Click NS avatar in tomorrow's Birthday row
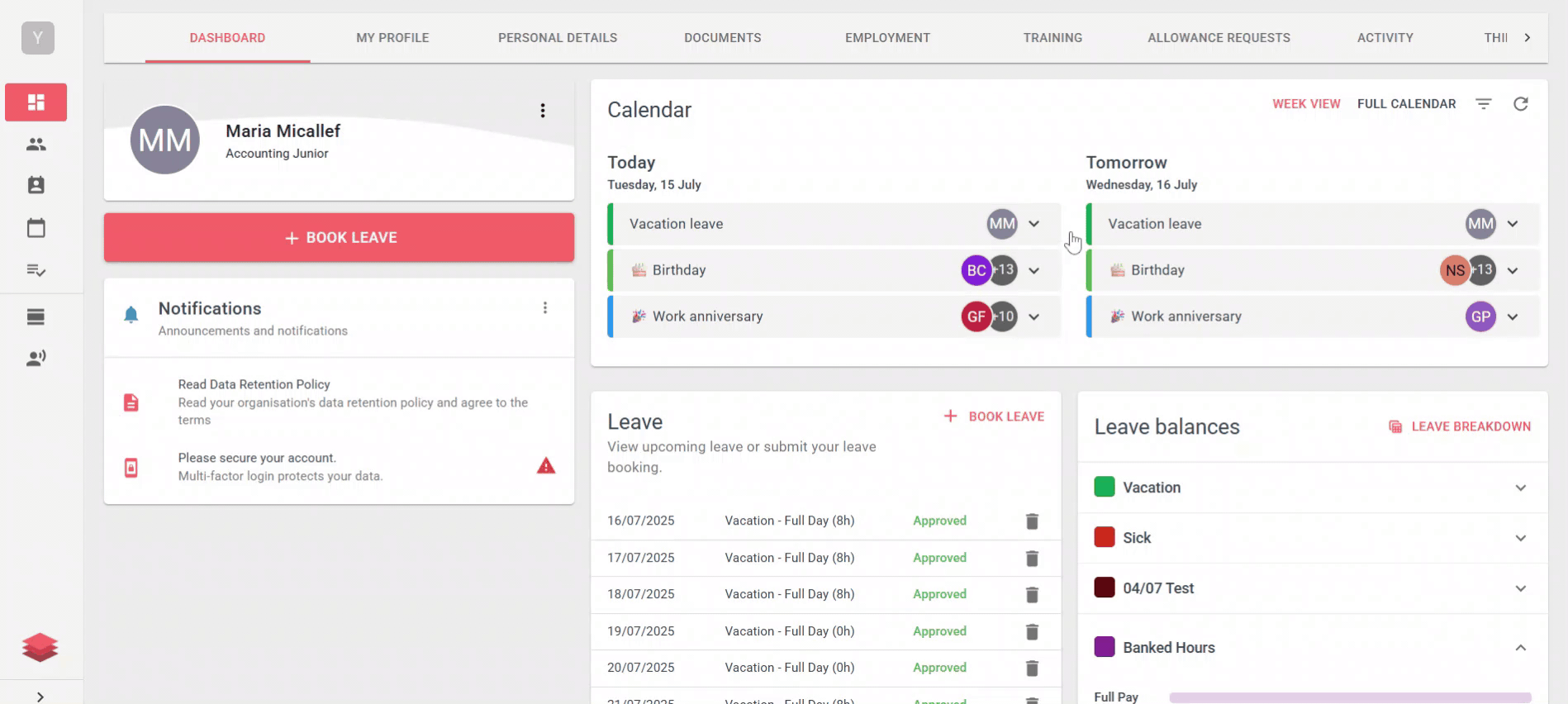1568x704 pixels. tap(1454, 270)
